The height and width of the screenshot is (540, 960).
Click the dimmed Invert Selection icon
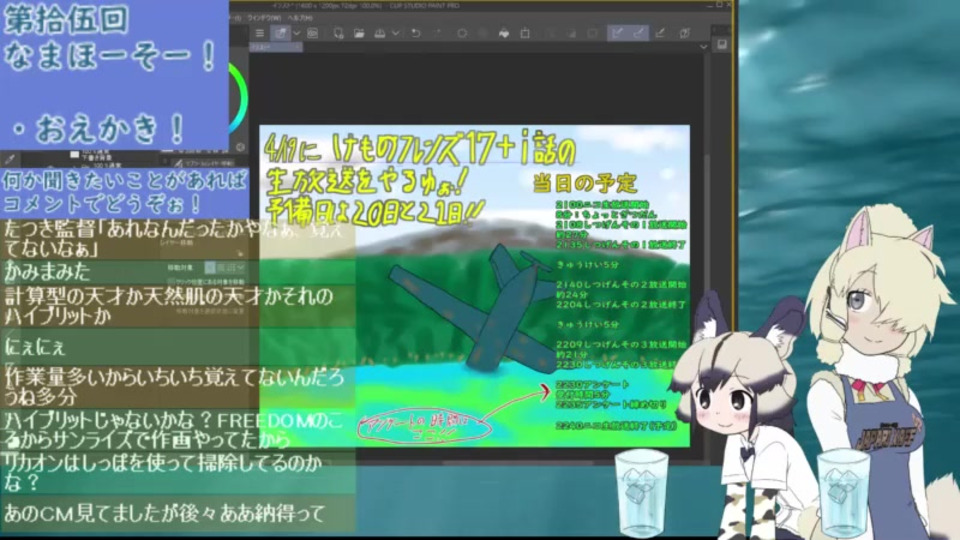point(571,33)
